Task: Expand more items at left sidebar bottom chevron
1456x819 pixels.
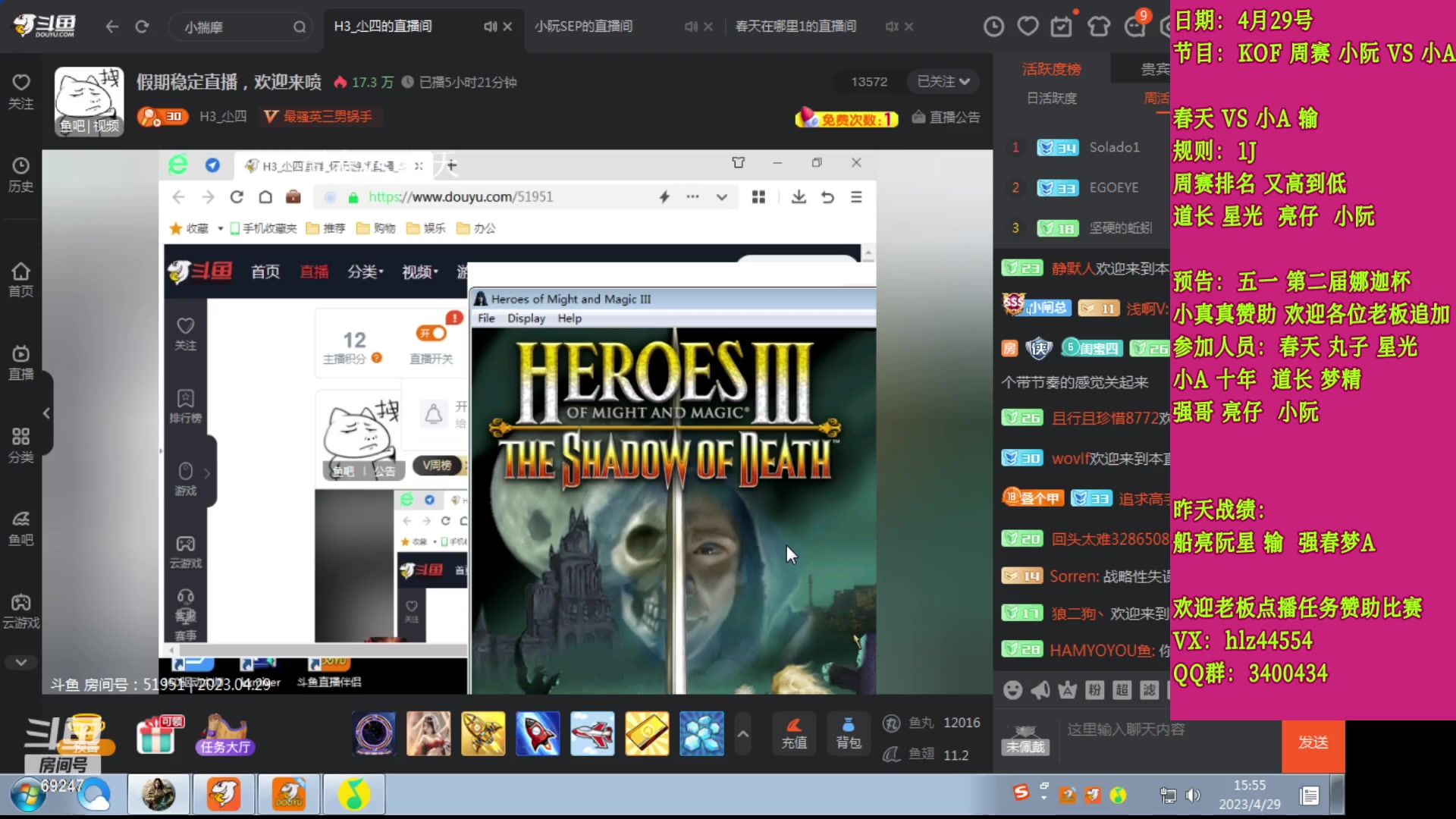Action: [20, 662]
